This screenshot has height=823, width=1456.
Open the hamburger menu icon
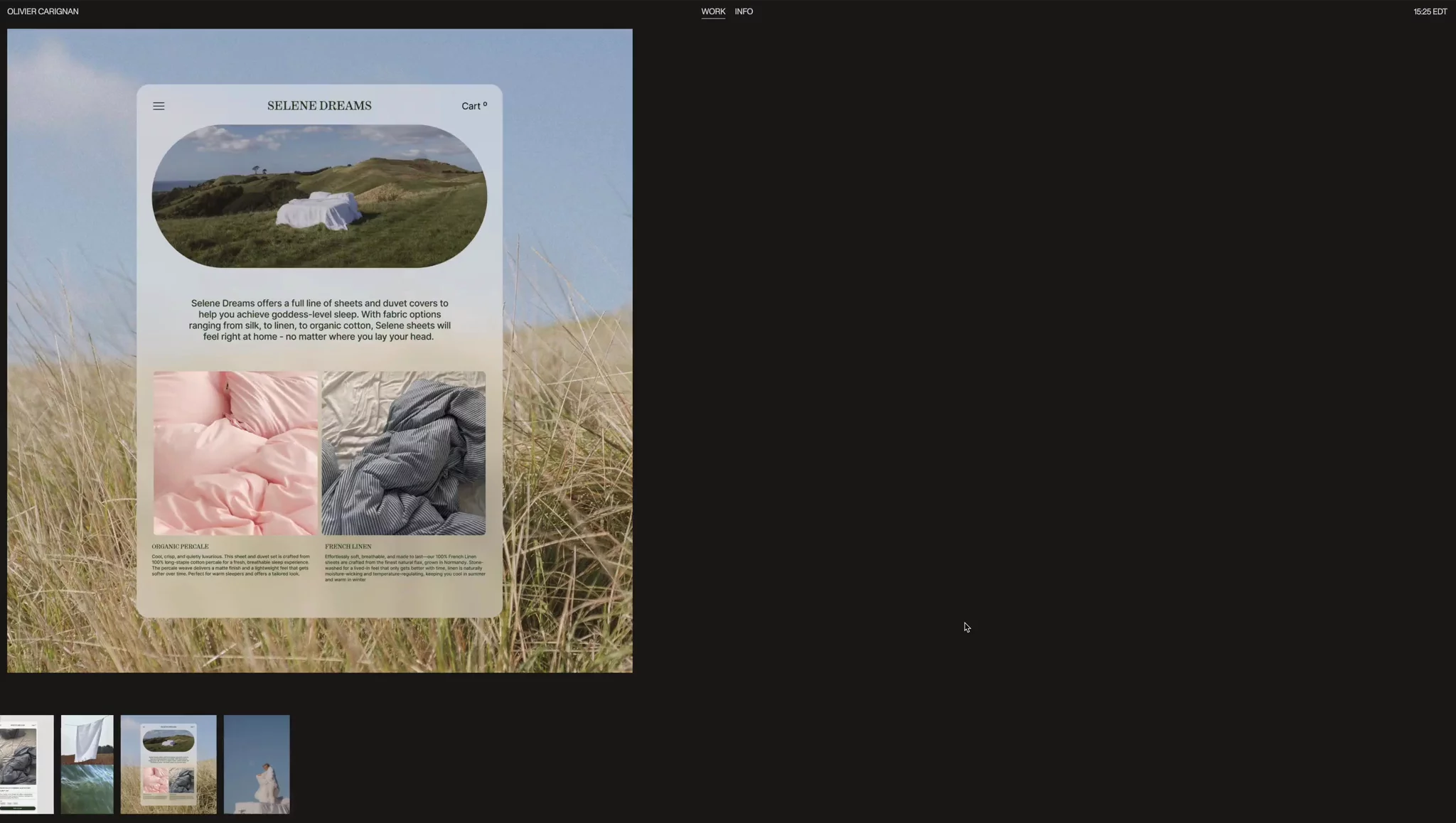(159, 106)
